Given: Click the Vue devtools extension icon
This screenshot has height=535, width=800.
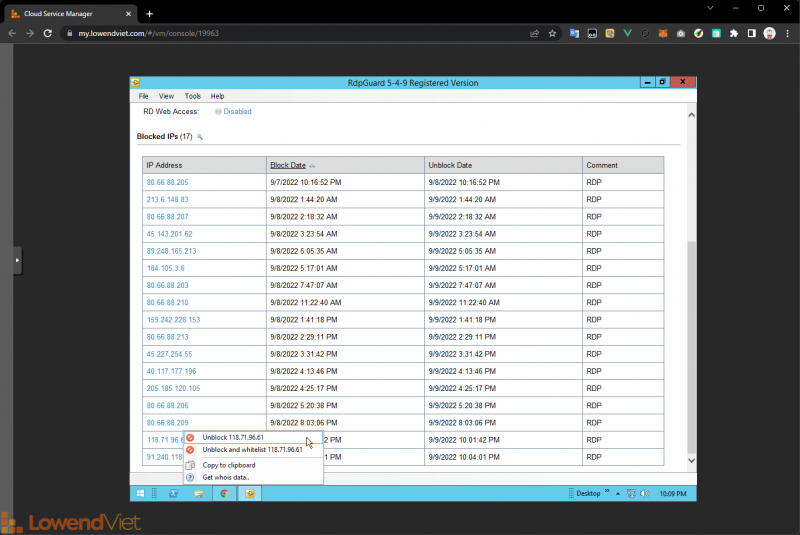Looking at the screenshot, I should tap(628, 33).
